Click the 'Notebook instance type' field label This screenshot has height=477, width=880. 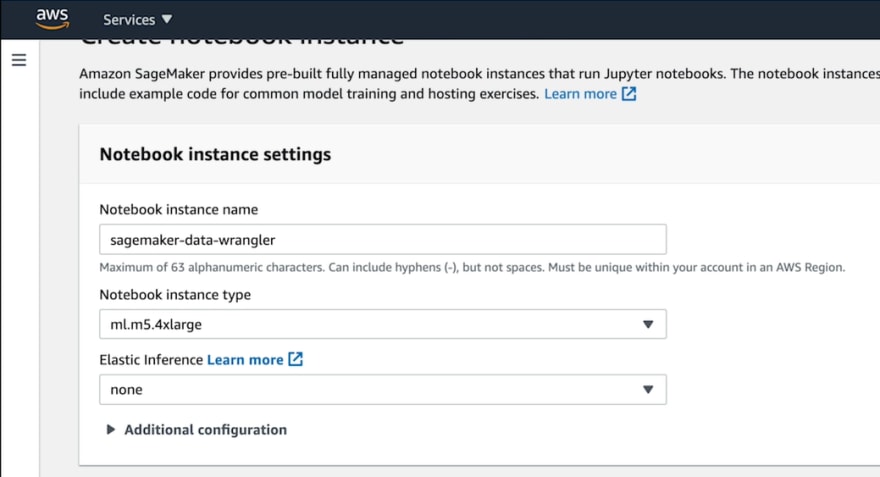coord(175,295)
